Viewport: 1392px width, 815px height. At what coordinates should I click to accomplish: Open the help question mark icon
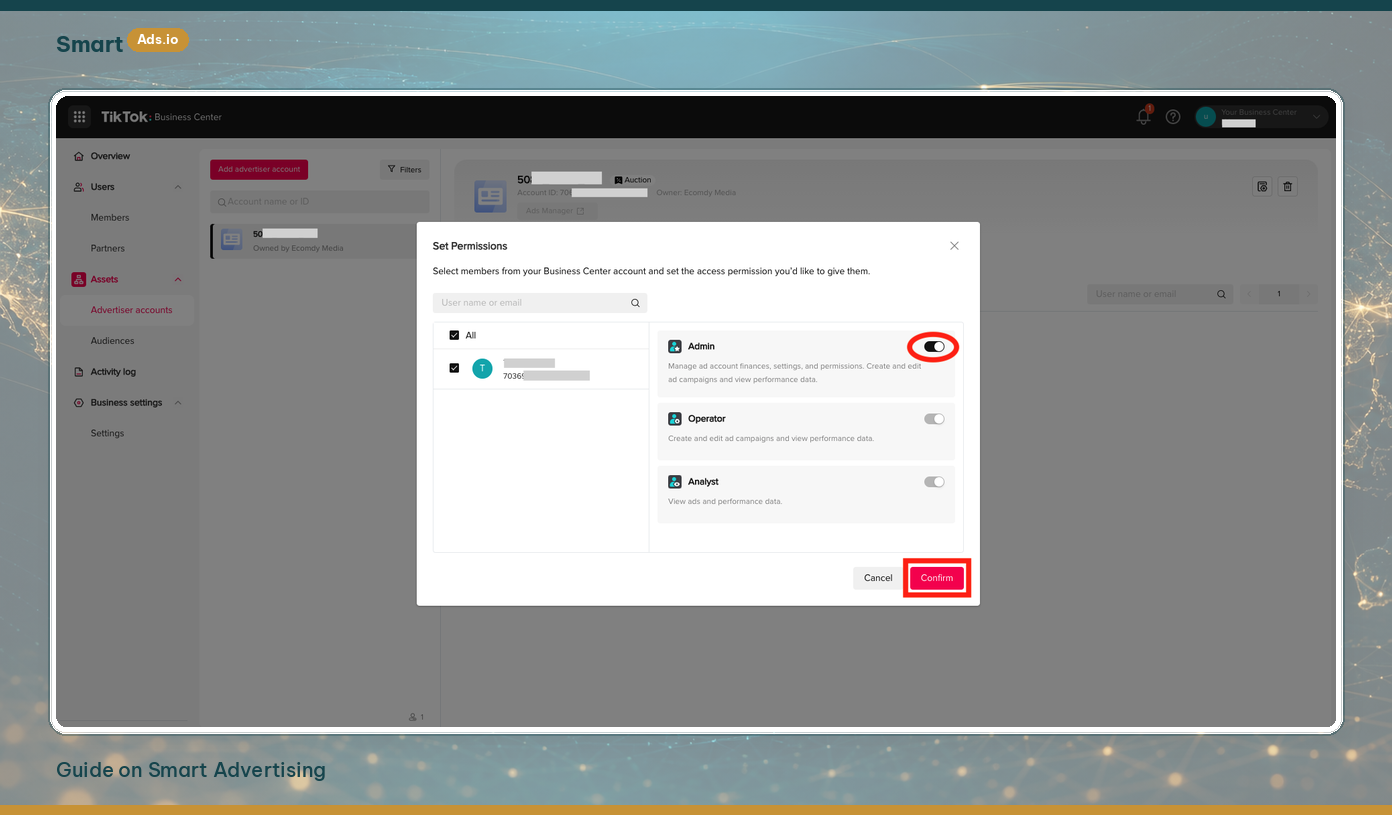[1173, 117]
